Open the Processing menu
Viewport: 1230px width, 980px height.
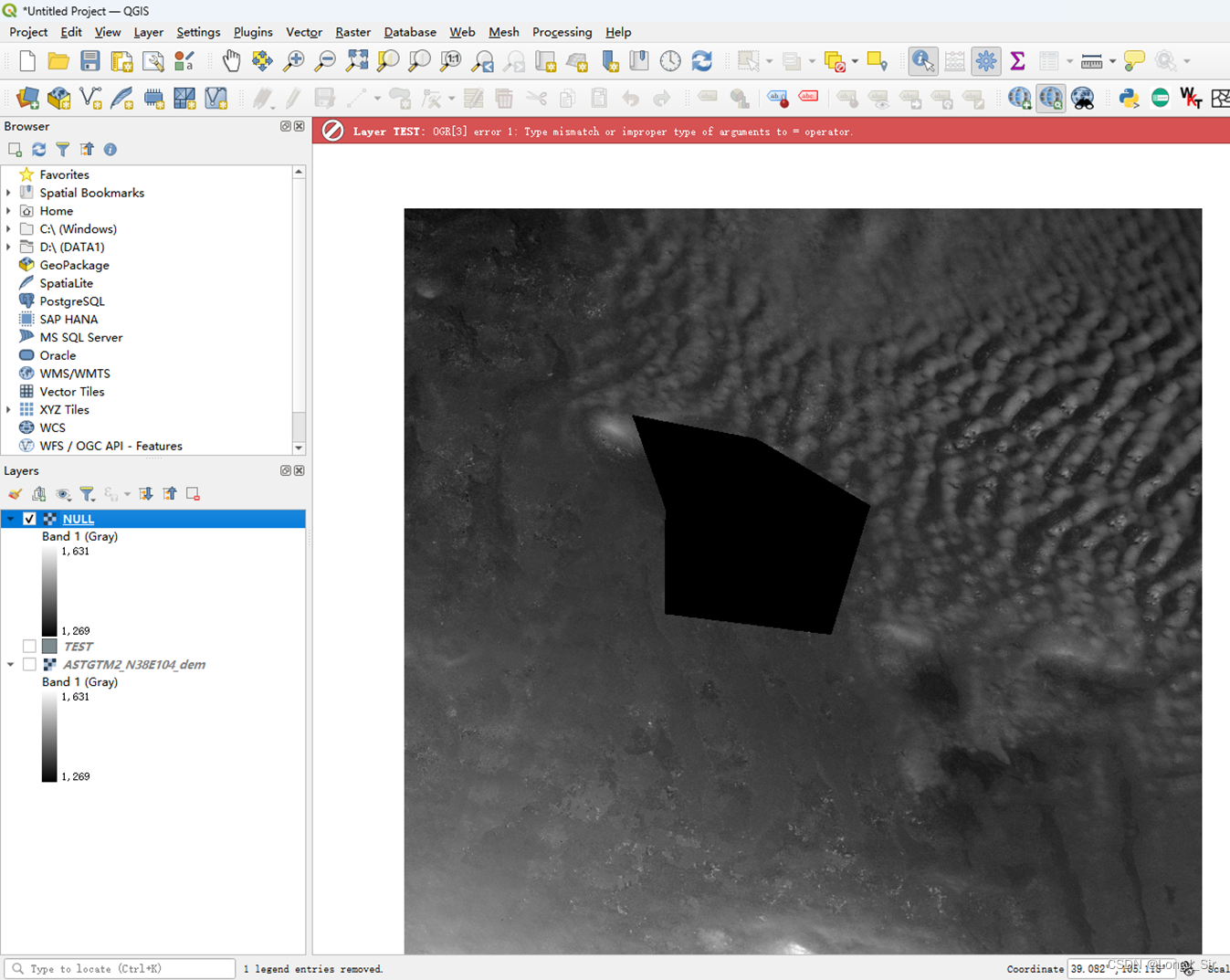[562, 32]
